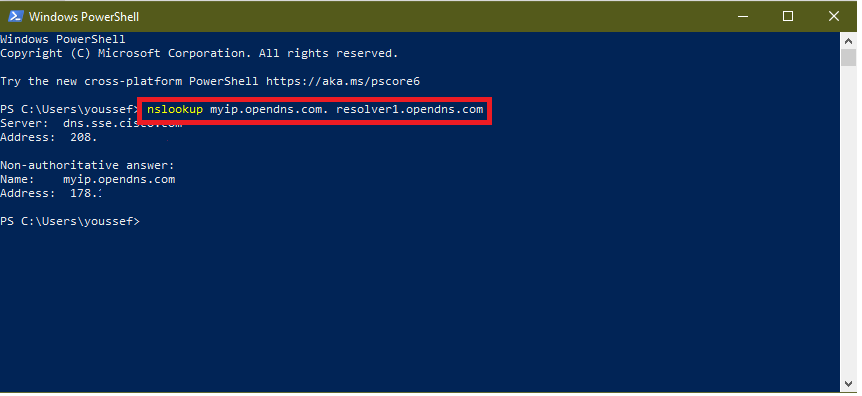Click the Copyright Microsoft Corporation line
Viewport: 862px width, 396px height.
(x=199, y=53)
